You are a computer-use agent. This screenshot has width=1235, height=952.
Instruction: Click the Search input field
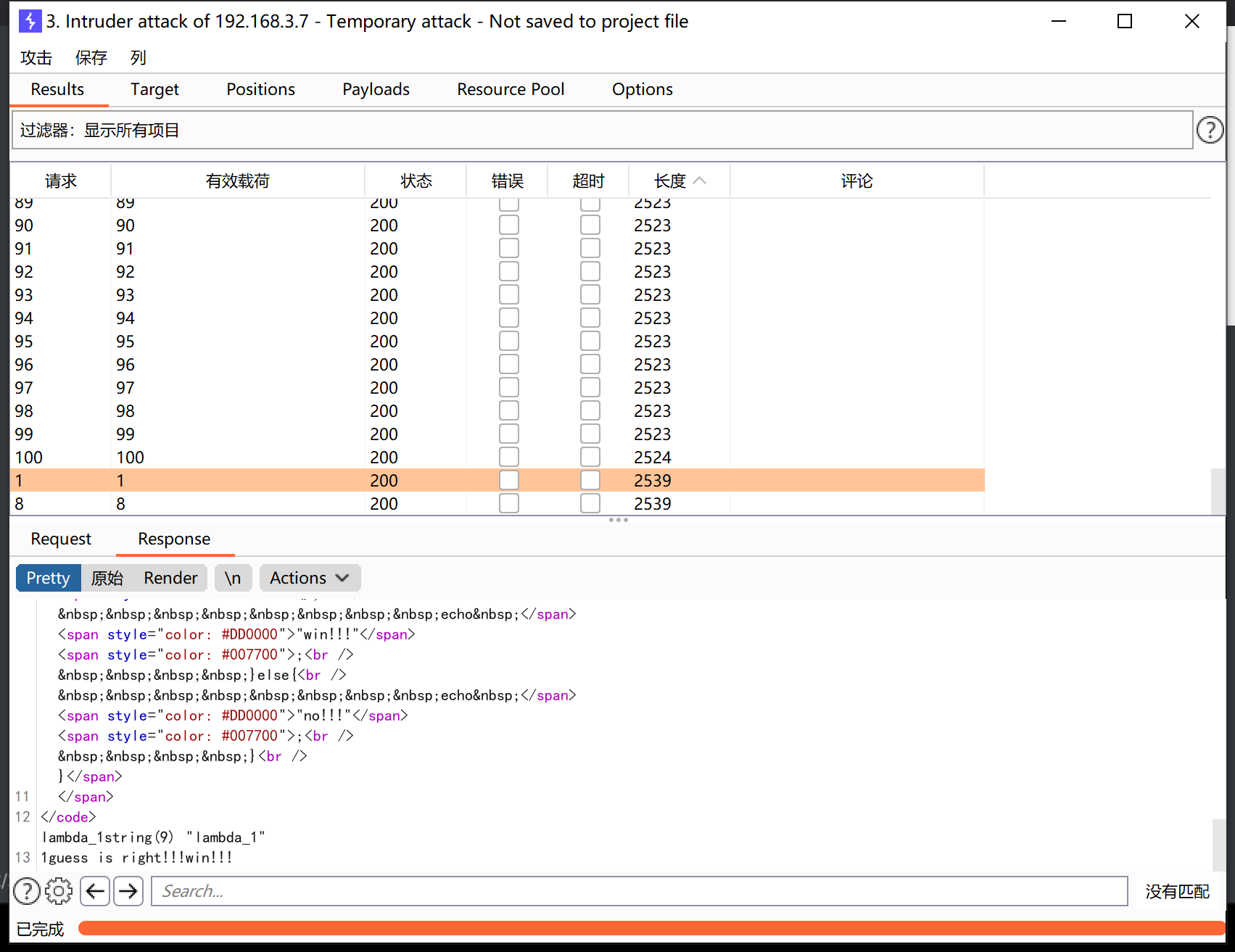[x=639, y=891]
